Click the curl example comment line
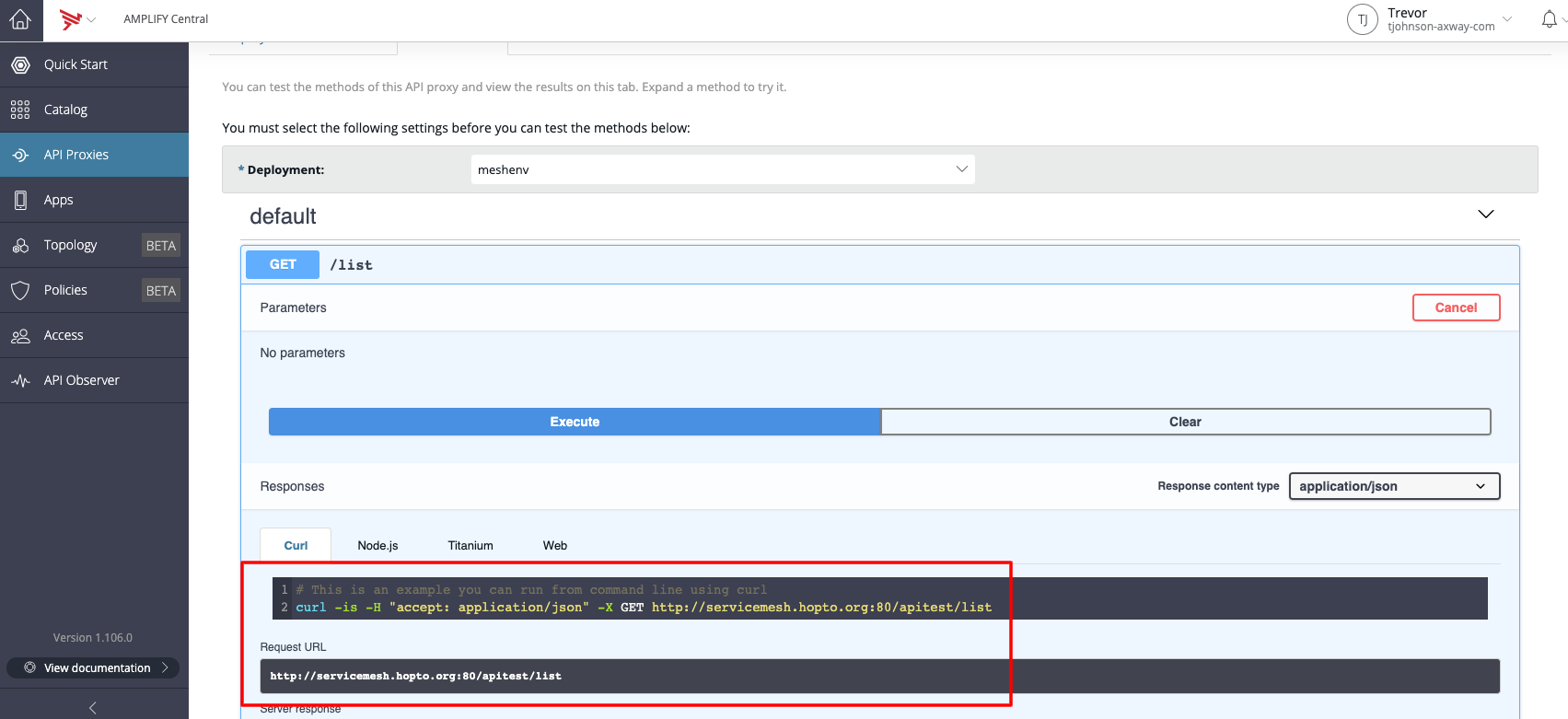The width and height of the screenshot is (1568, 719). pyautogui.click(x=531, y=590)
